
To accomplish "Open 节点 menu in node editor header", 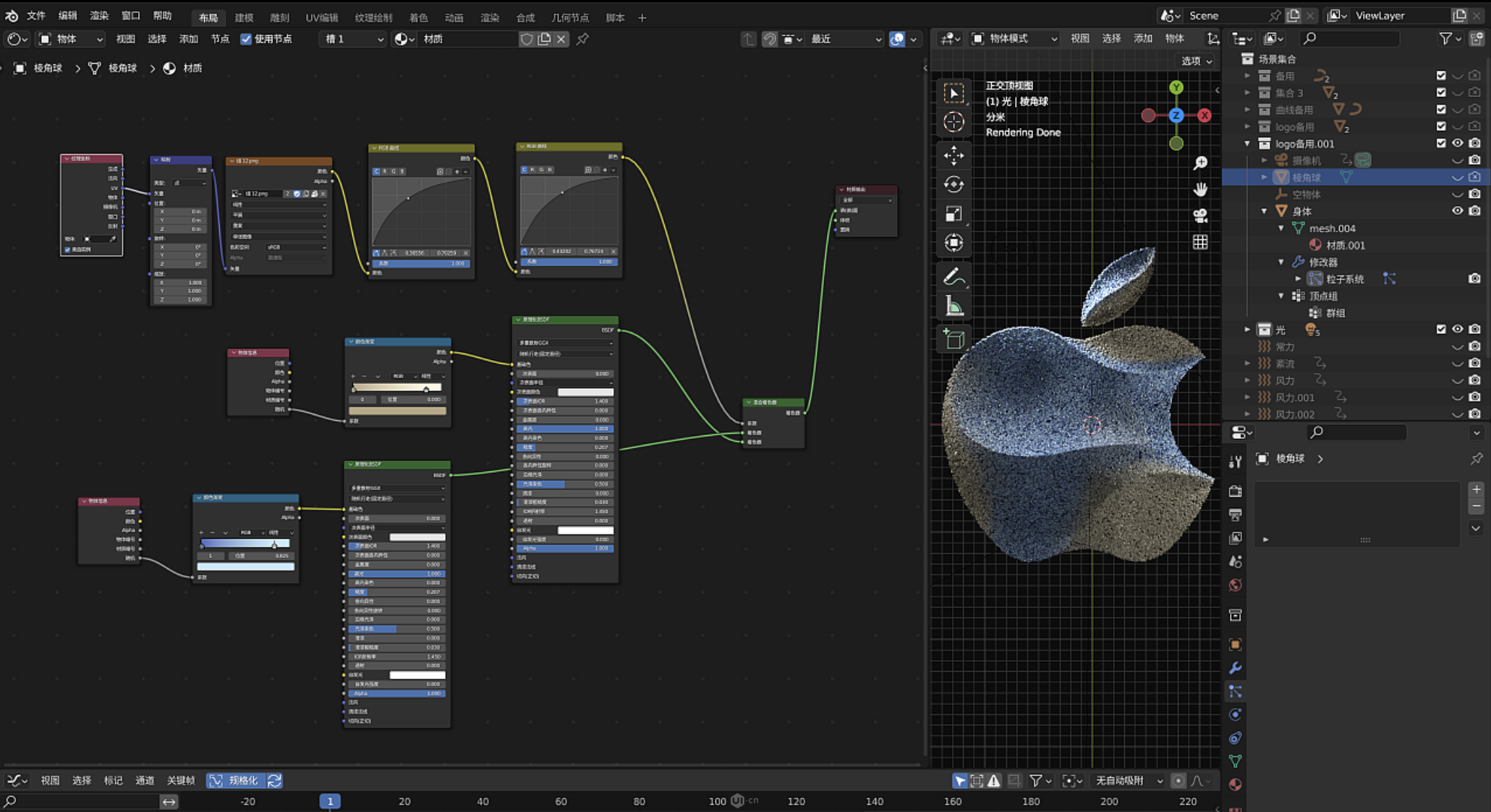I will pos(220,39).
